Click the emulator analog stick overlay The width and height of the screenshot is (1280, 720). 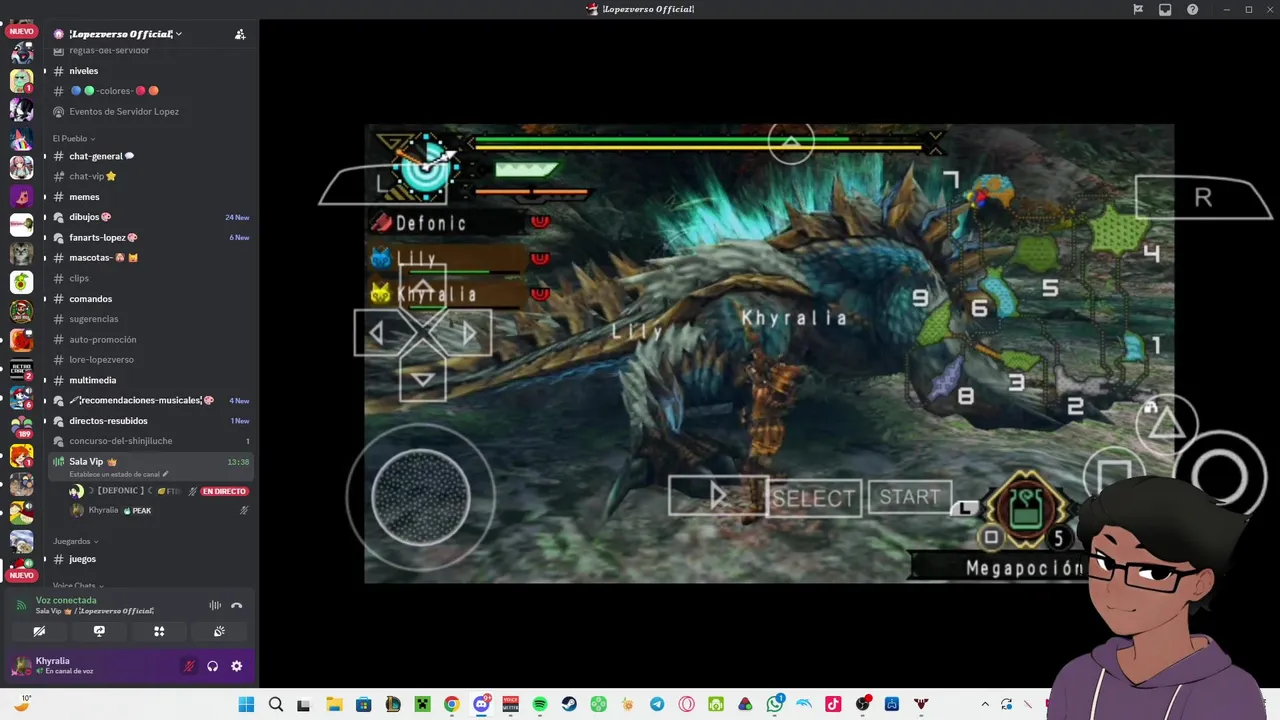pos(421,497)
